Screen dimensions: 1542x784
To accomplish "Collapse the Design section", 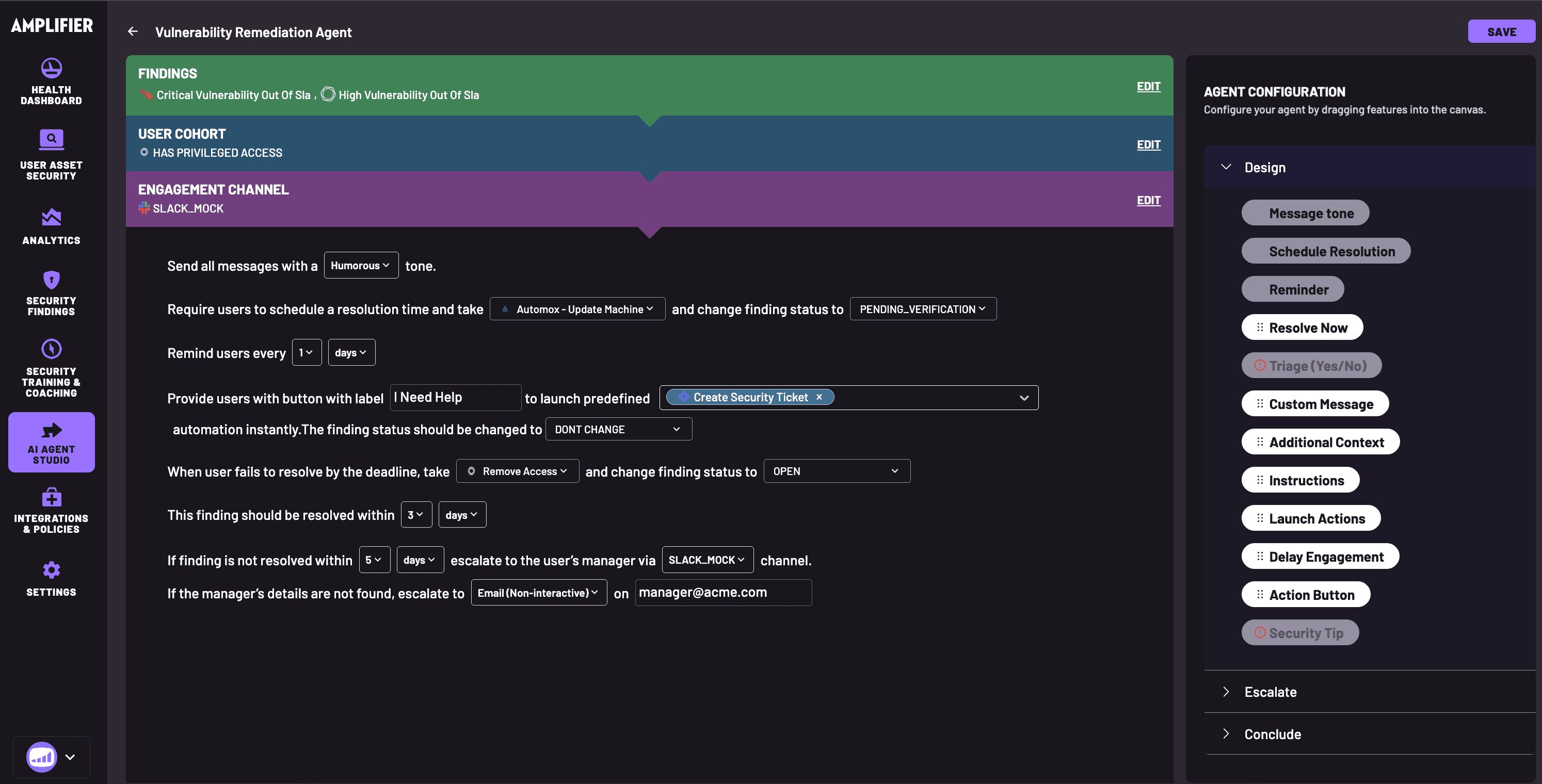I will click(1227, 167).
